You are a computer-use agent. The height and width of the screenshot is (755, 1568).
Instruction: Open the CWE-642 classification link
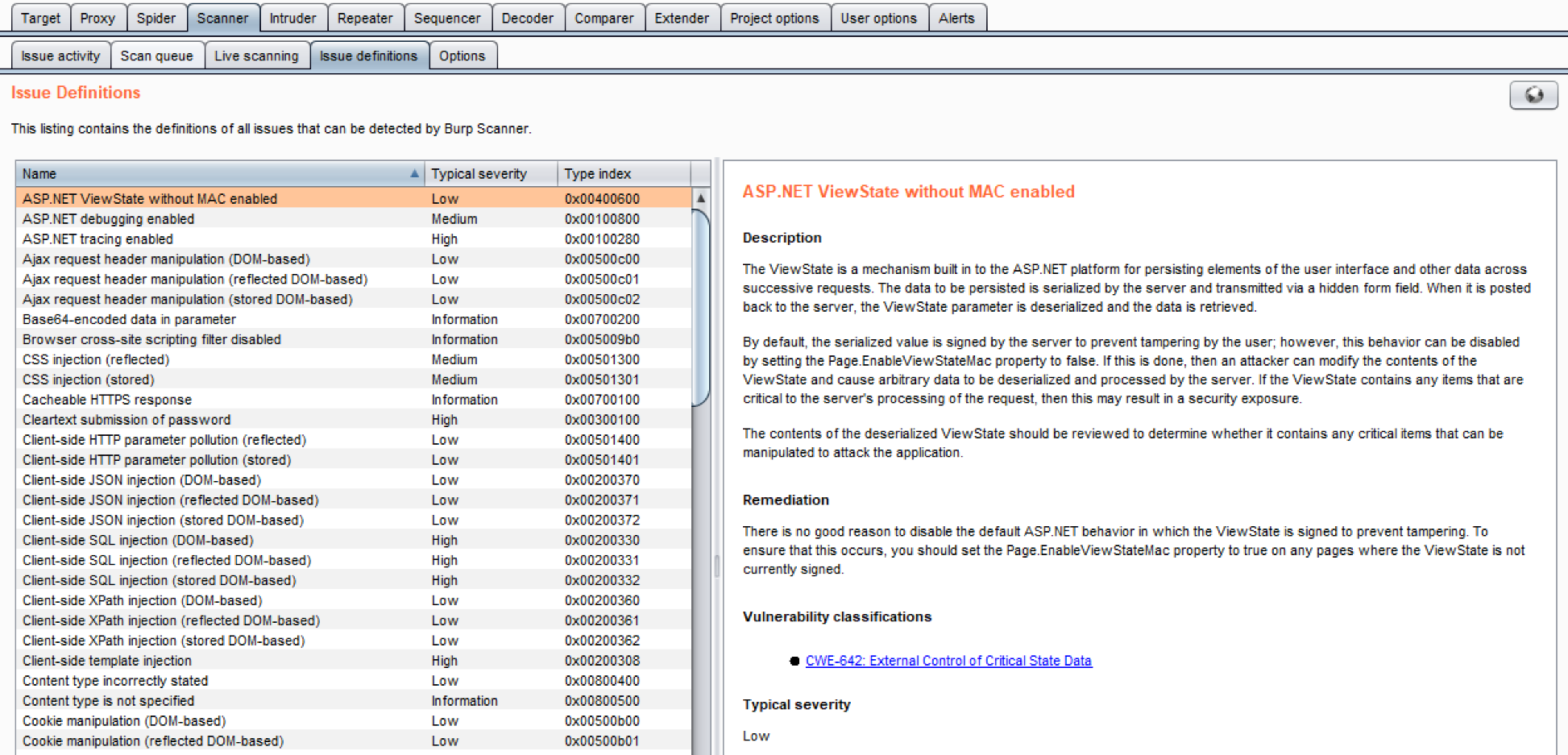point(948,661)
